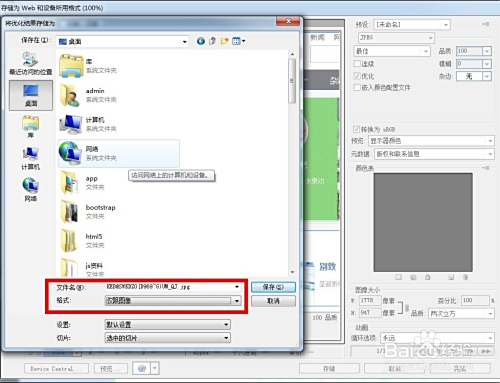This screenshot has width=500, height=383.
Task: Expand the 格式 dropdown in save dialog
Action: point(173,301)
